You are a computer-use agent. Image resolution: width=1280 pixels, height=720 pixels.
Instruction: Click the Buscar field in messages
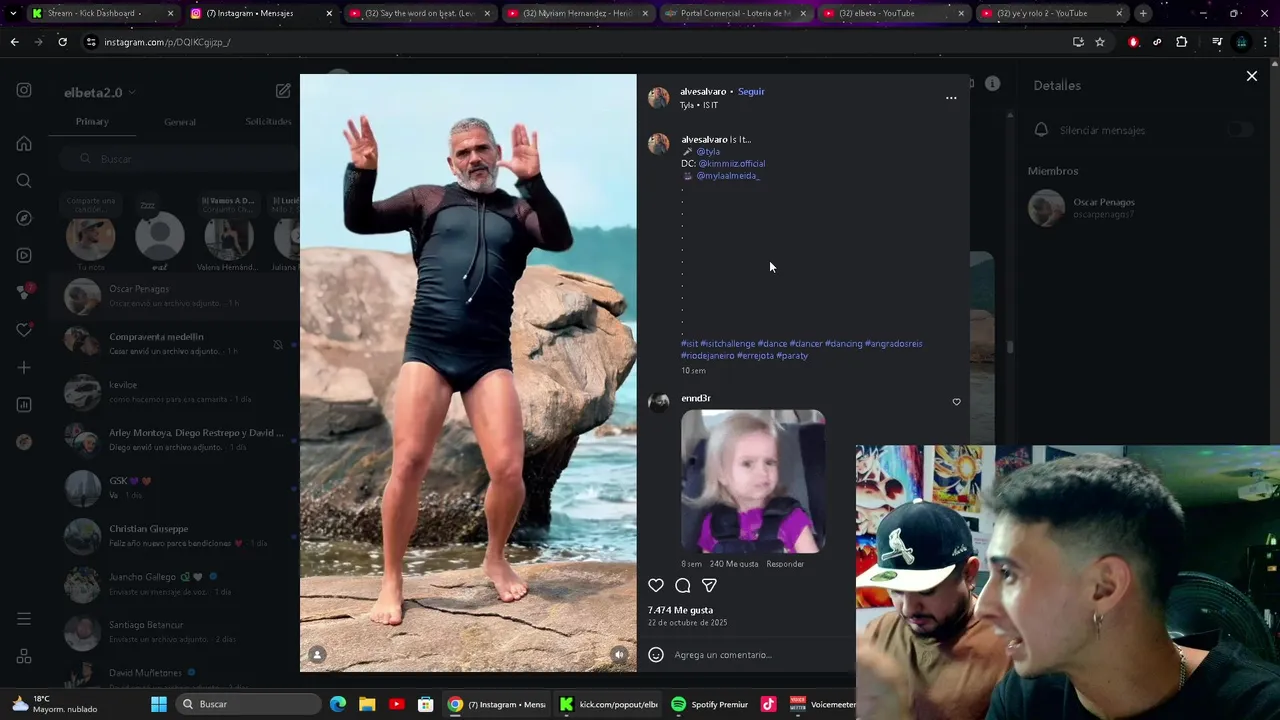point(178,158)
